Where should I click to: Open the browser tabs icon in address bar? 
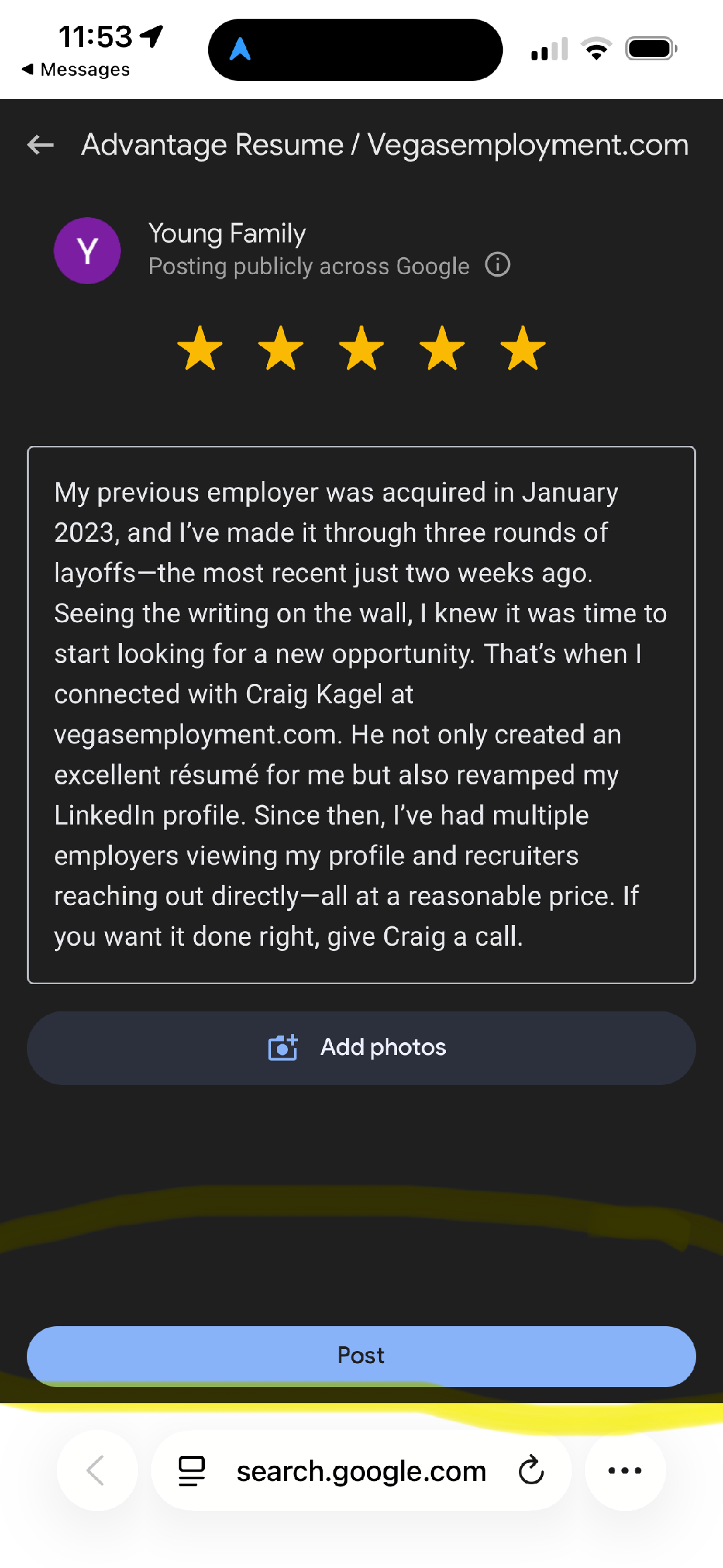[x=191, y=1471]
